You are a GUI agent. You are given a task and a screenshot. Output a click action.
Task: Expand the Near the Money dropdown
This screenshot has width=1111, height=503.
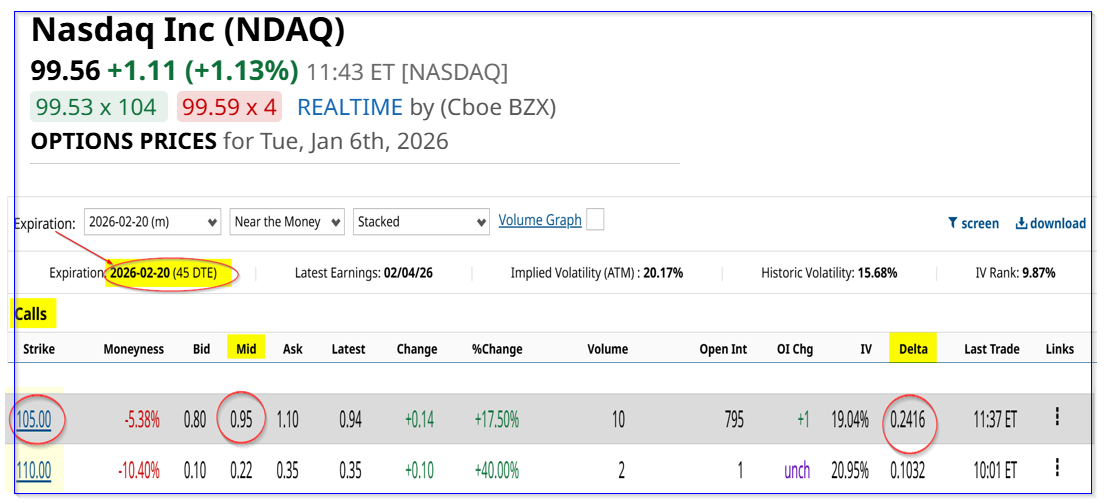tap(287, 222)
